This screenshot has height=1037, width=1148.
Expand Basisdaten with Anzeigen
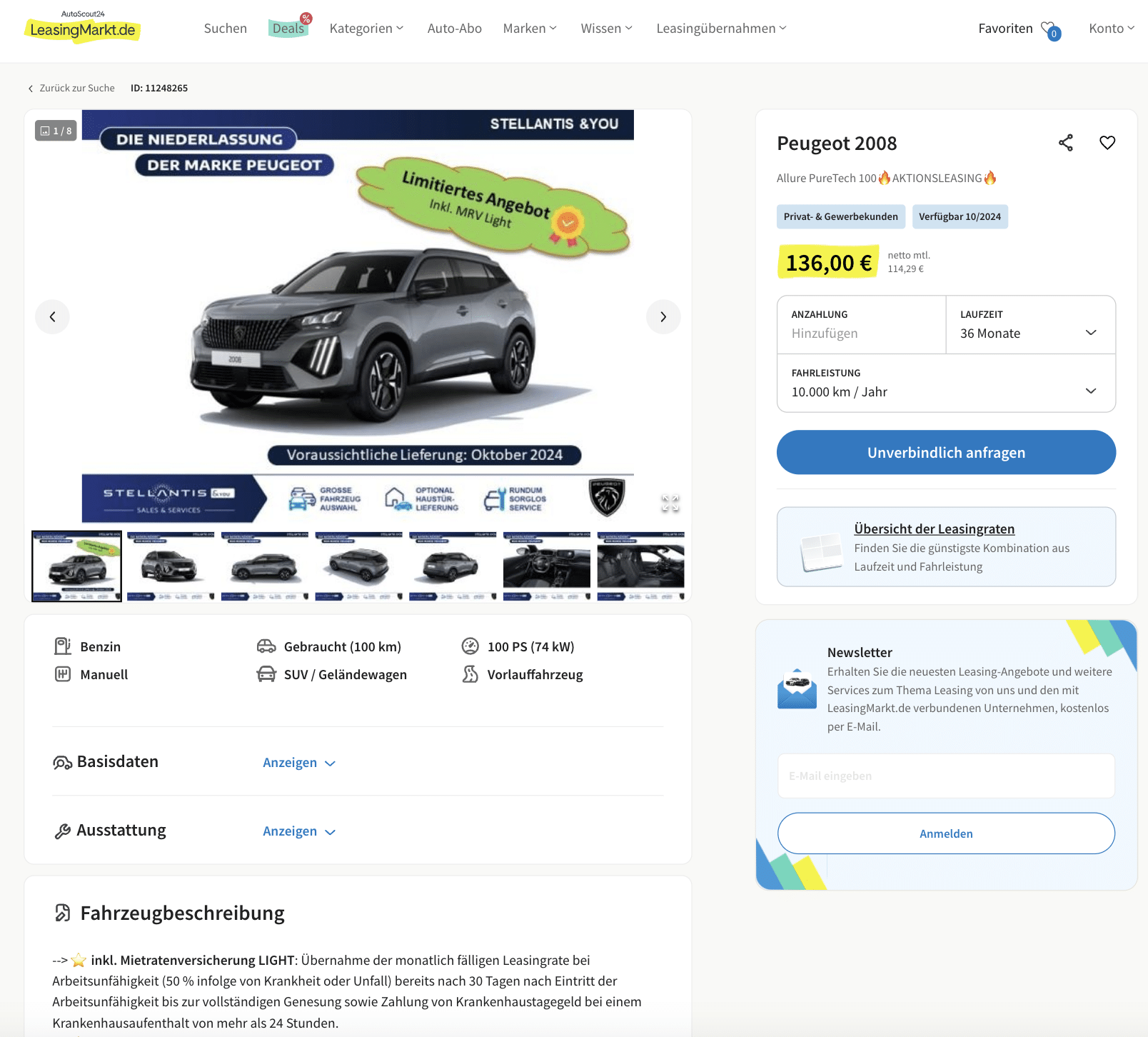[299, 763]
